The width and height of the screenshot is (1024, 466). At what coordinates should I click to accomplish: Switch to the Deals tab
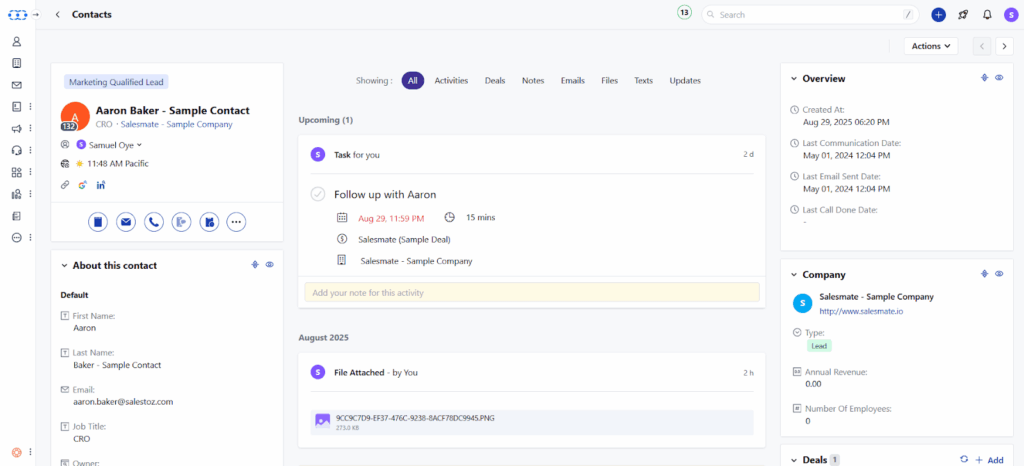[x=495, y=81]
